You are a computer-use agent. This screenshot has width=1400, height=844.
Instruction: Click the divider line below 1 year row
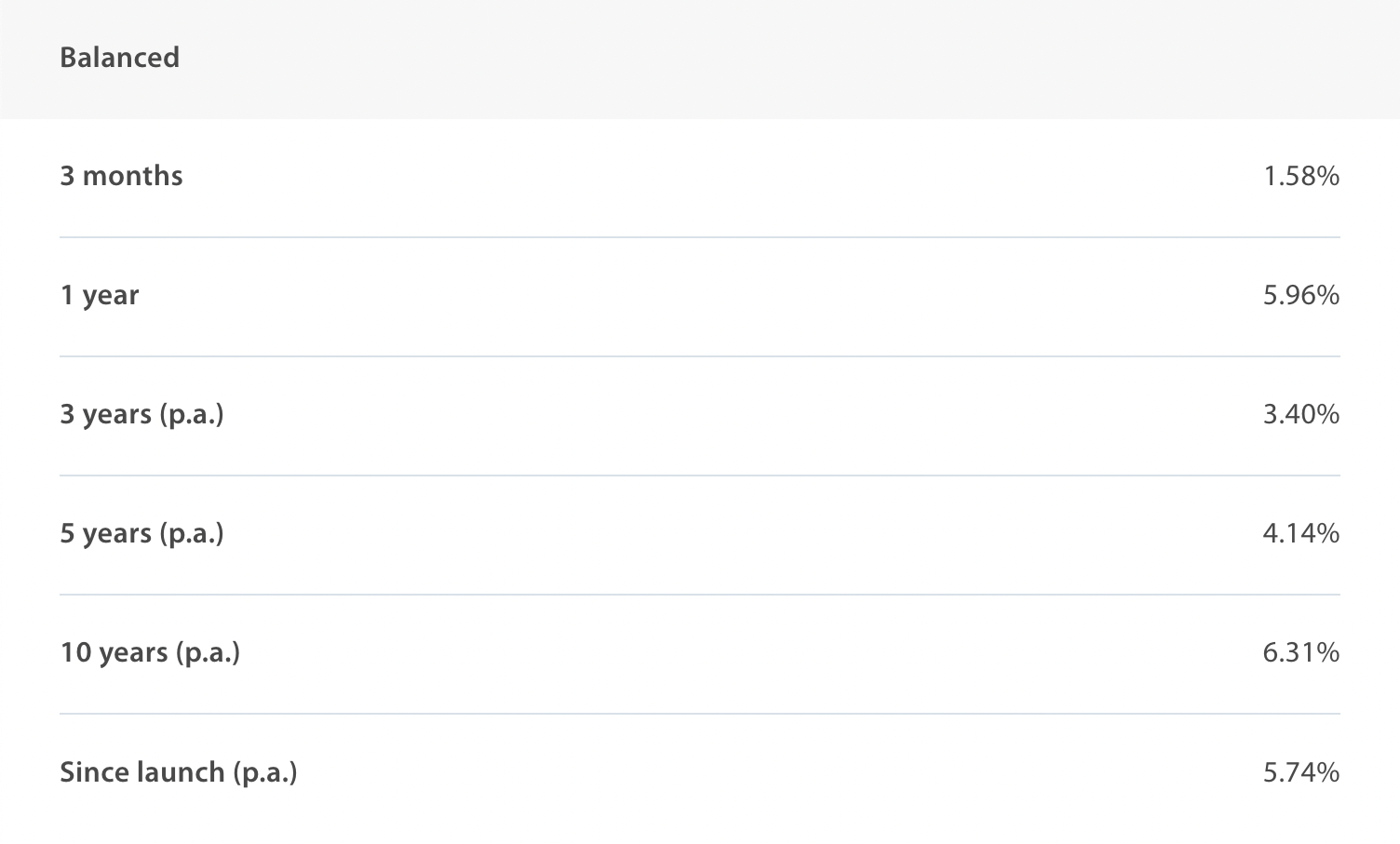pos(700,356)
